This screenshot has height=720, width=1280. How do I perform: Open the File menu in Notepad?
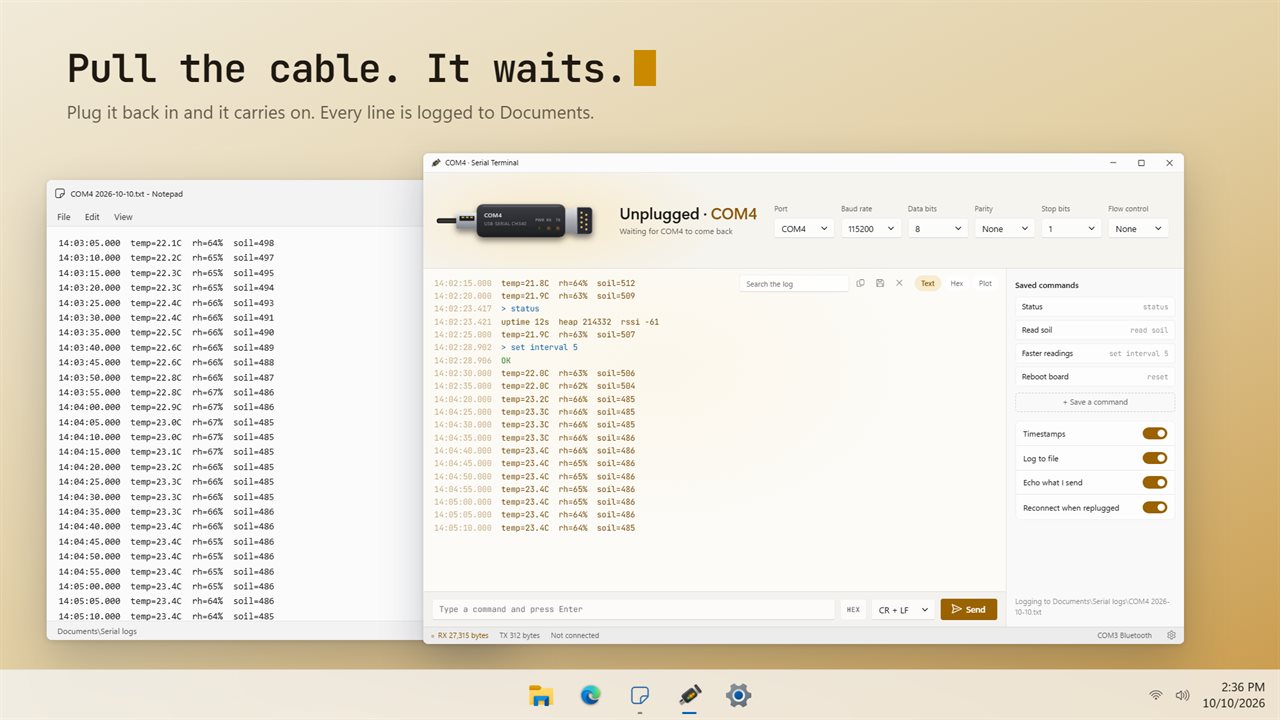tap(64, 217)
